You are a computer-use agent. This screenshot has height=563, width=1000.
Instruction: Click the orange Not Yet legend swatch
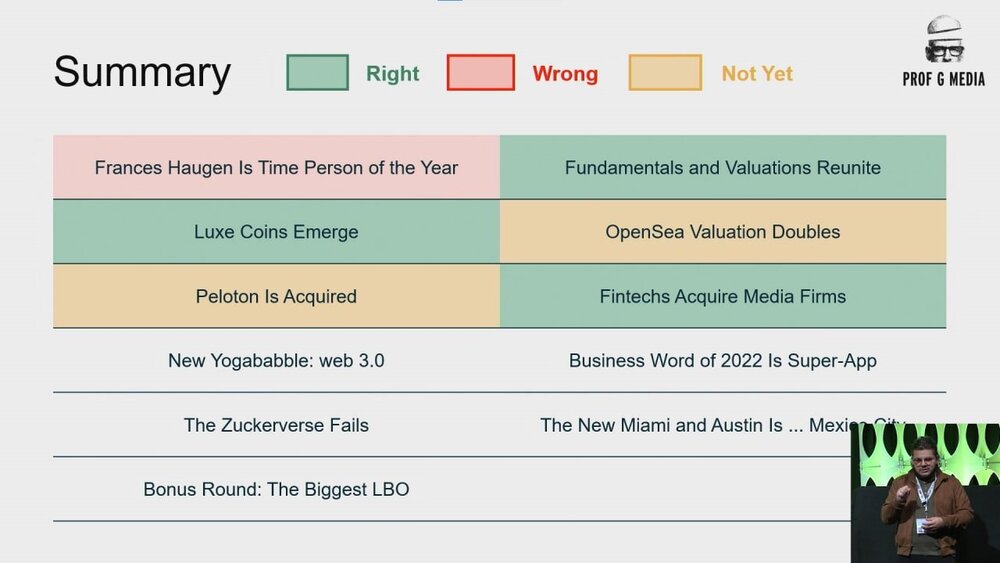pyautogui.click(x=665, y=73)
